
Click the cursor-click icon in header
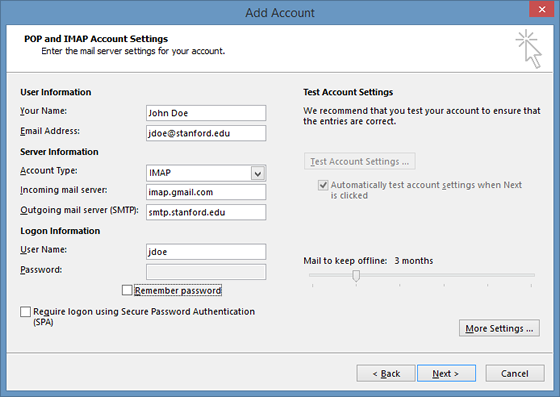point(529,49)
